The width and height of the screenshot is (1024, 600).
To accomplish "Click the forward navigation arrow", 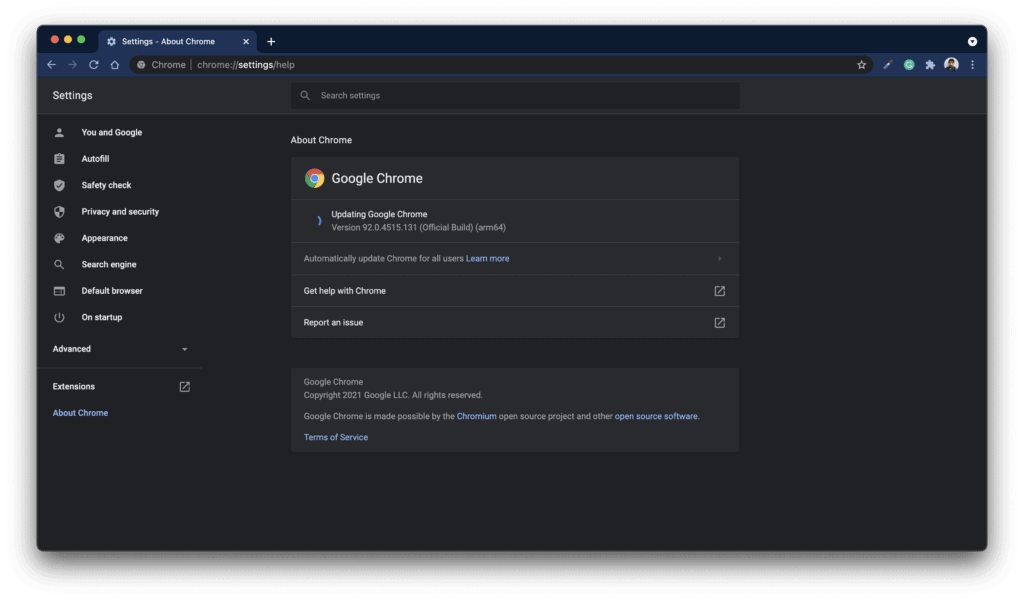I will pyautogui.click(x=72, y=65).
